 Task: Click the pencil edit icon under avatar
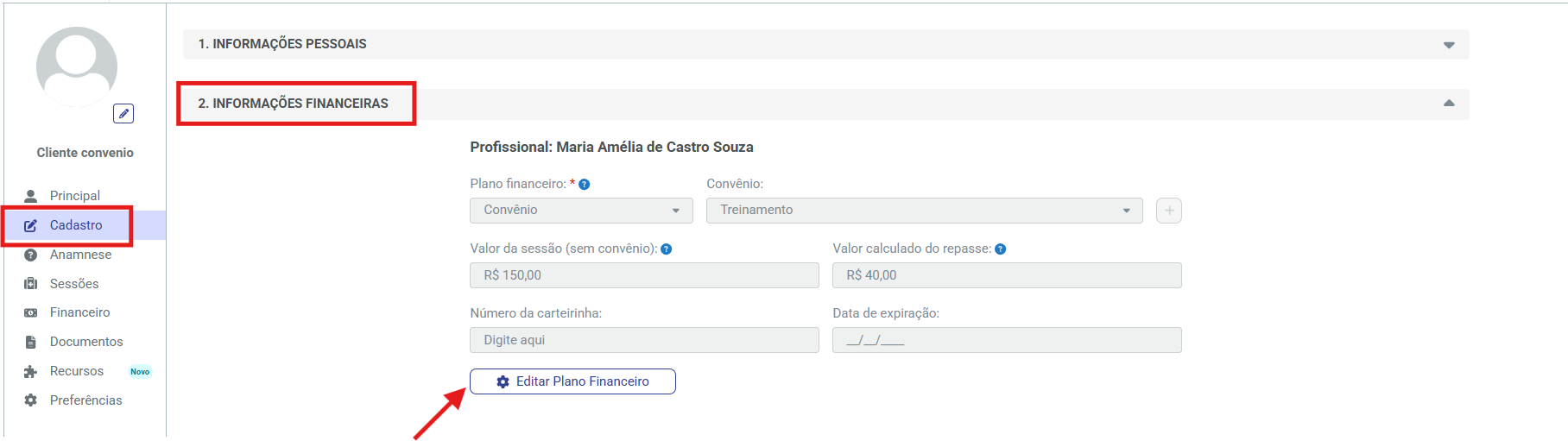(x=123, y=114)
